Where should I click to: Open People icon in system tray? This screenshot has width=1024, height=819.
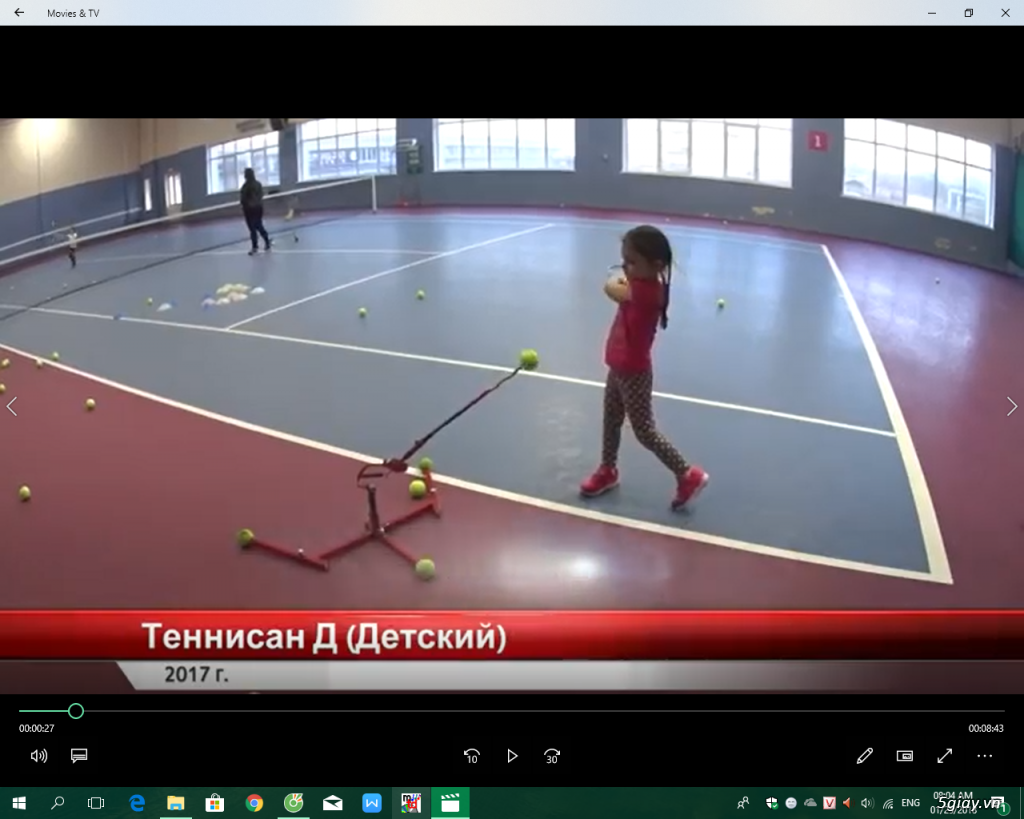tap(743, 803)
